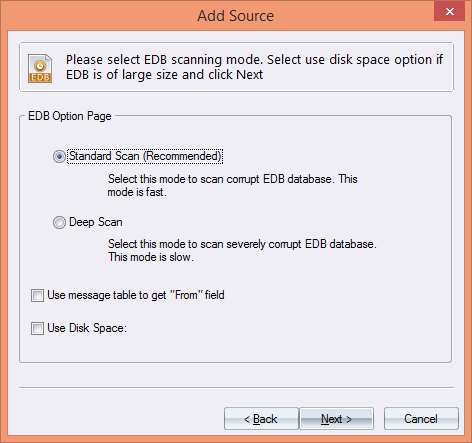This screenshot has height=443, width=472.
Task: Proceed with the 'Next >' button
Action: click(336, 419)
